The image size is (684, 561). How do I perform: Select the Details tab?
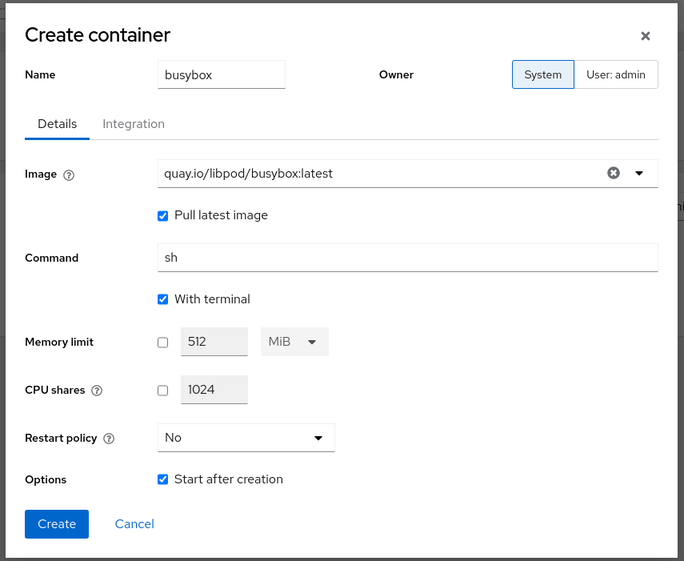[57, 124]
